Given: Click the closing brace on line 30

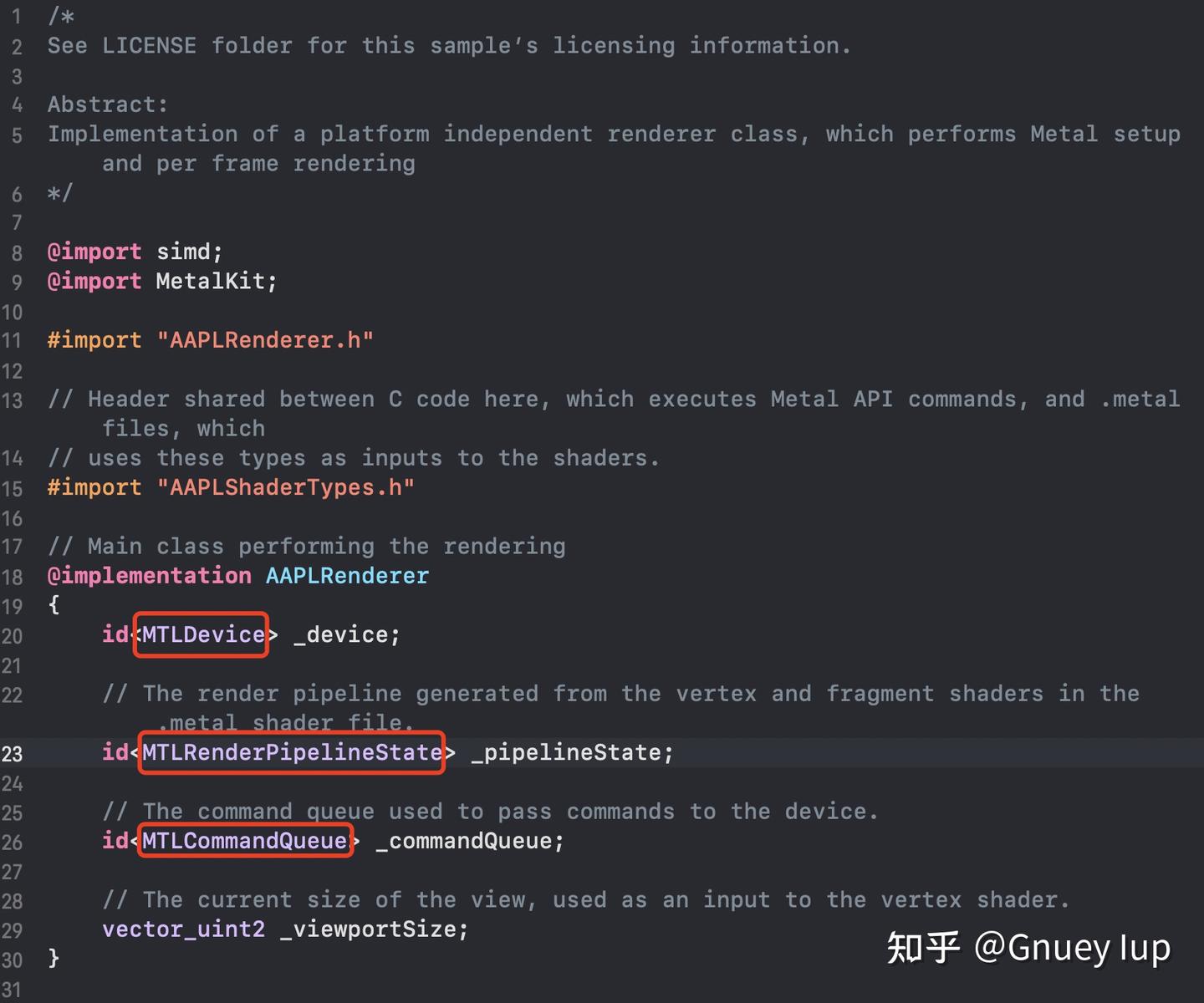Looking at the screenshot, I should [x=54, y=958].
